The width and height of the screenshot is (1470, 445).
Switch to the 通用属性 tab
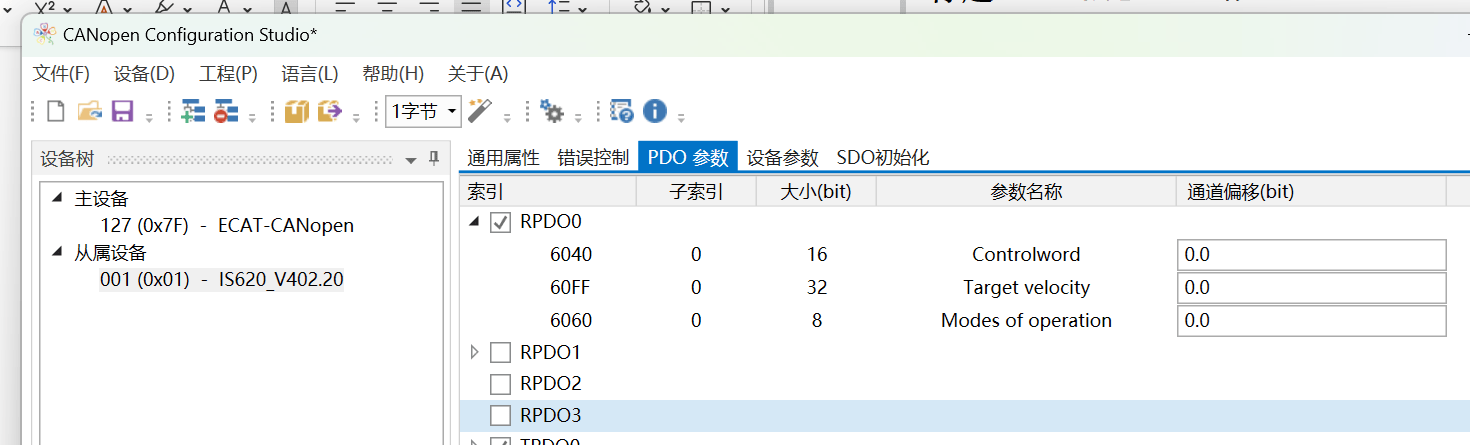[x=503, y=157]
